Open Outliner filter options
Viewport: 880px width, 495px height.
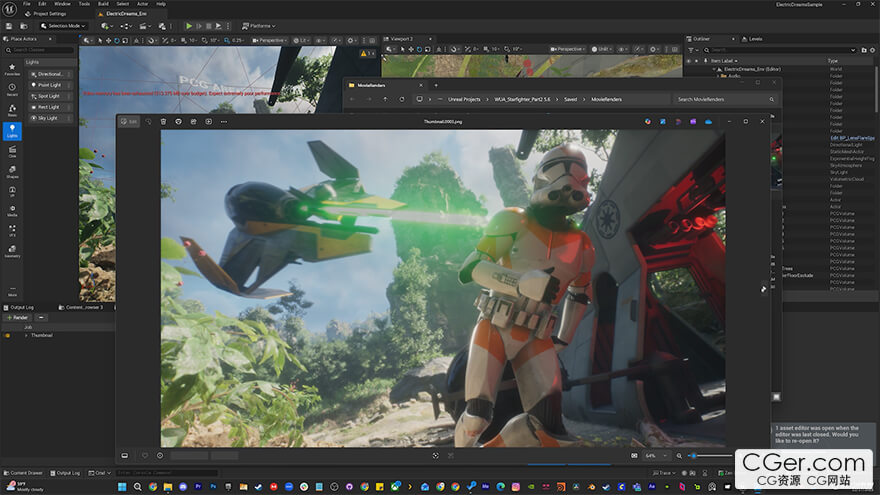click(693, 50)
